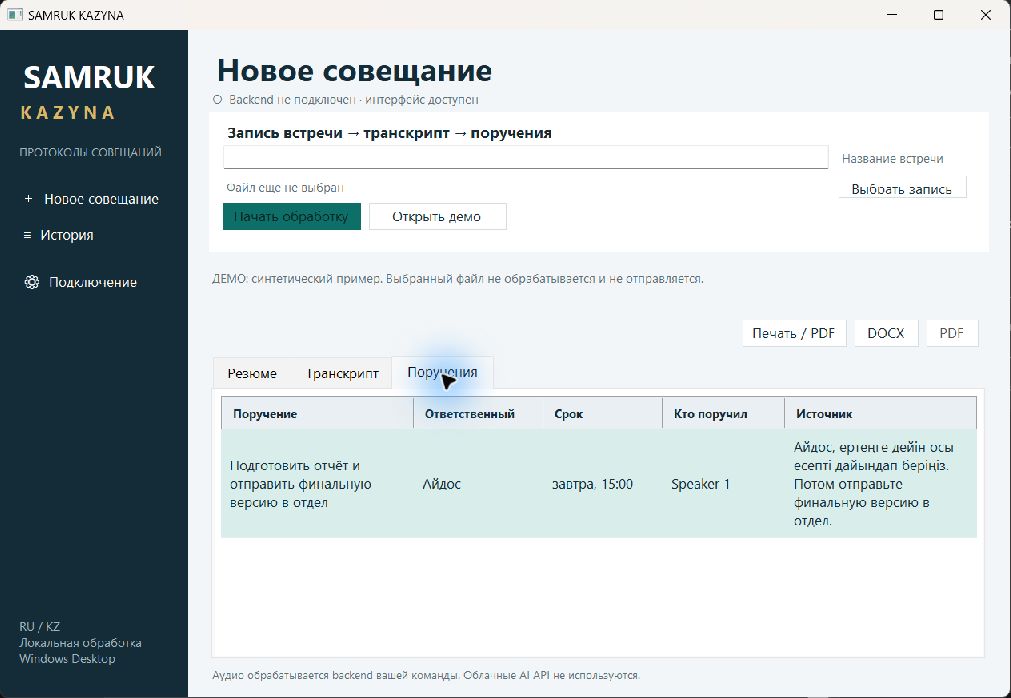Click the list icon beside История
The image size is (1011, 698).
(27, 235)
